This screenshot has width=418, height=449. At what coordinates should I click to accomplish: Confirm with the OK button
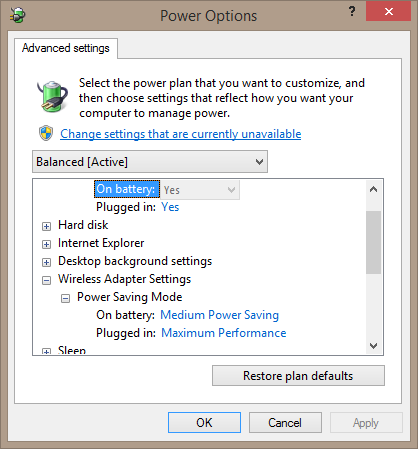pos(204,423)
